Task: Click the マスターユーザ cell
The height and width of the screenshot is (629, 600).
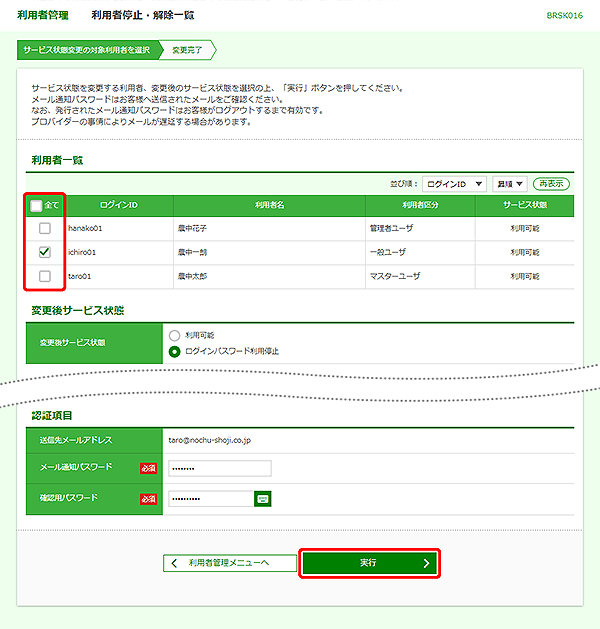Action: [395, 276]
